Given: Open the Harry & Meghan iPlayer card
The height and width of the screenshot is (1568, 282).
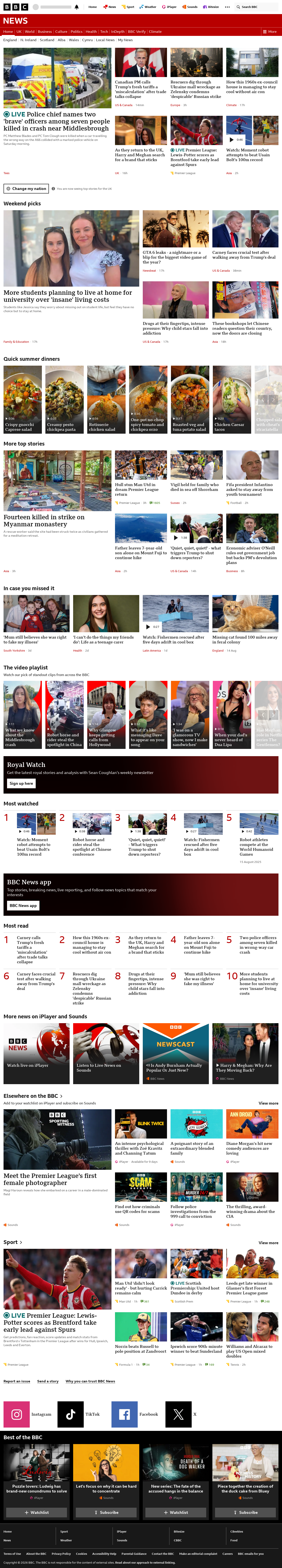Looking at the screenshot, I should pos(245,1053).
